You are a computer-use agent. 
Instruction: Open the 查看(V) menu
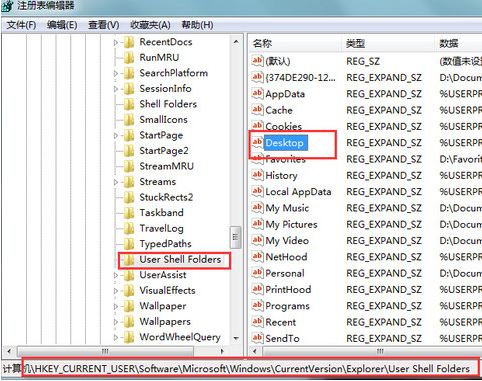103,25
